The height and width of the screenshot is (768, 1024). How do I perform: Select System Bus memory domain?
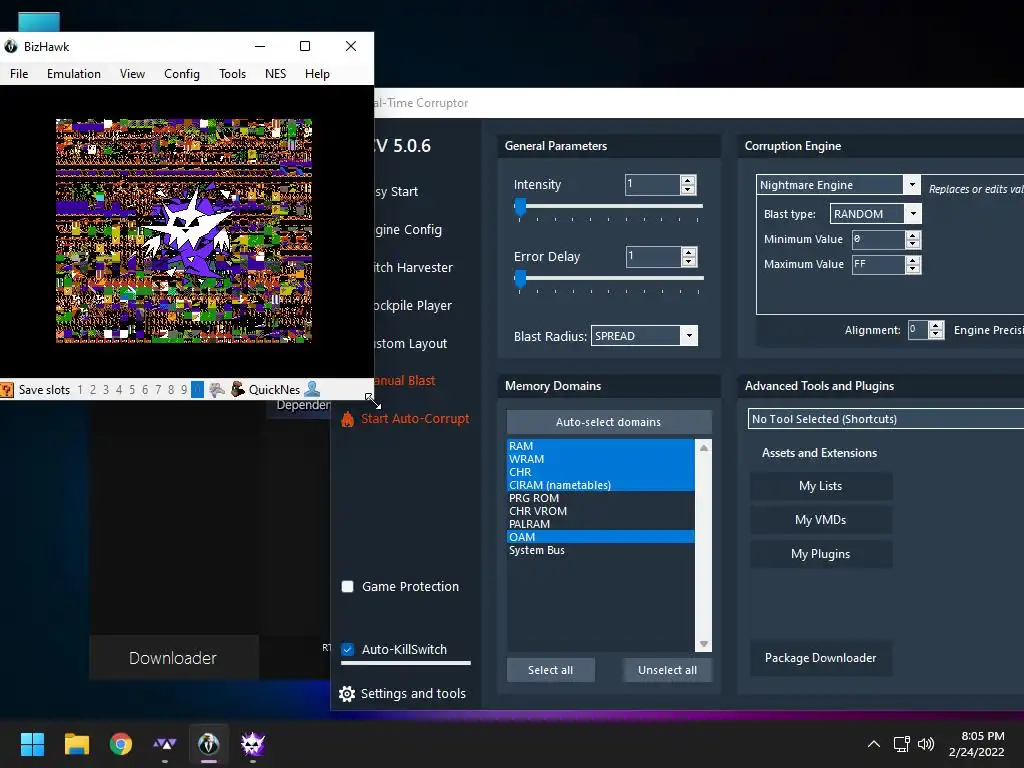click(x=601, y=550)
